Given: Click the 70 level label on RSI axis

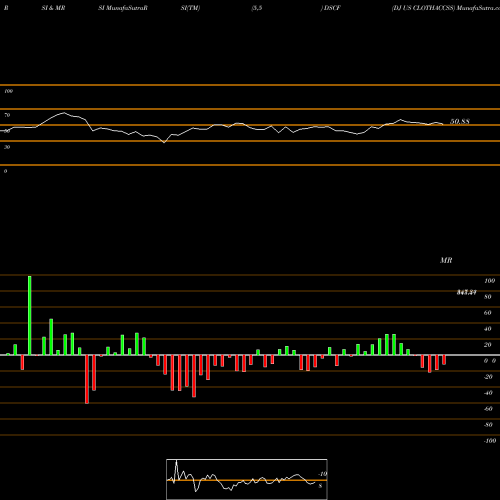Looking at the screenshot, I should point(7,115).
